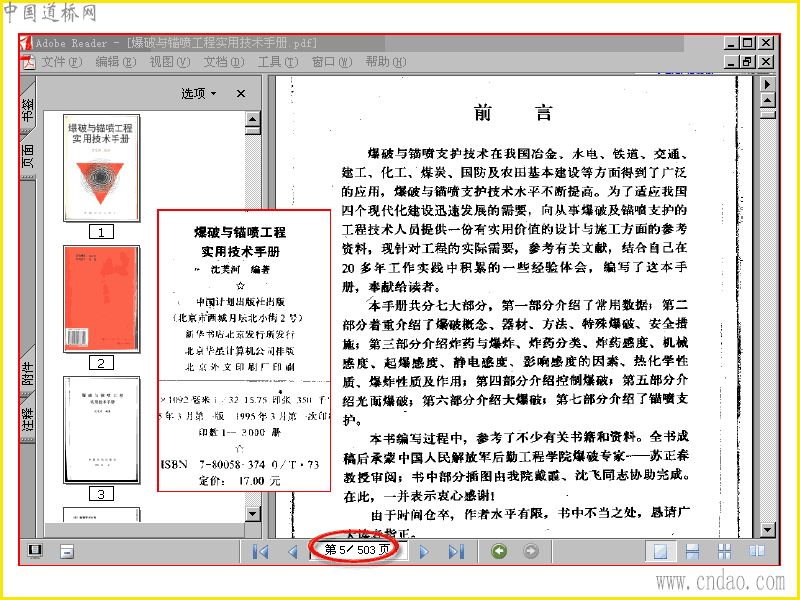Viewport: 800px width, 600px height.
Task: Click the full screen icon in status bar
Action: click(x=35, y=551)
